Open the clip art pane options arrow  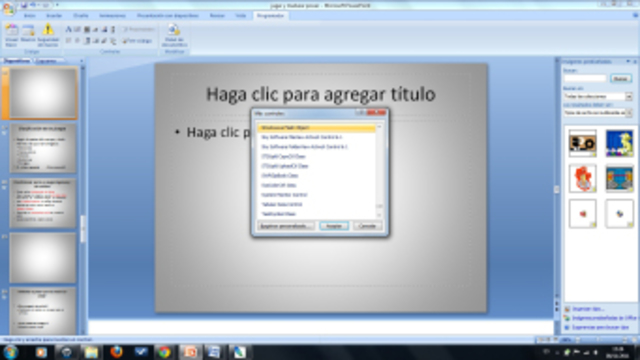(628, 61)
